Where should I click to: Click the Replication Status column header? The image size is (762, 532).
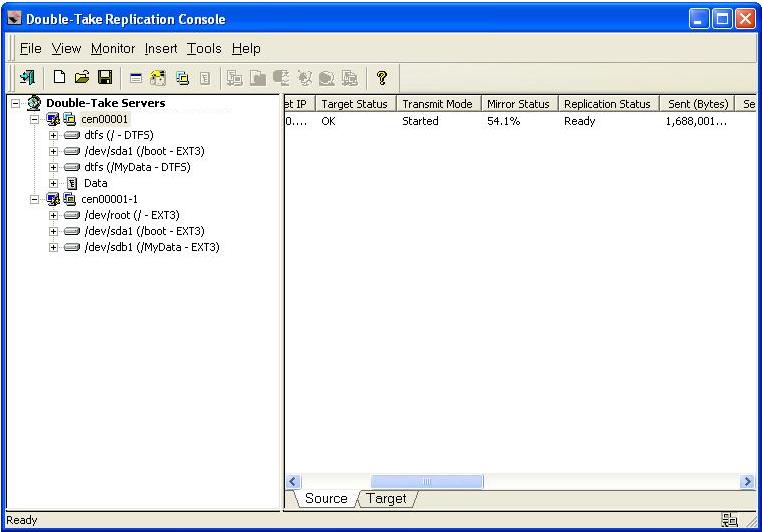tap(607, 104)
